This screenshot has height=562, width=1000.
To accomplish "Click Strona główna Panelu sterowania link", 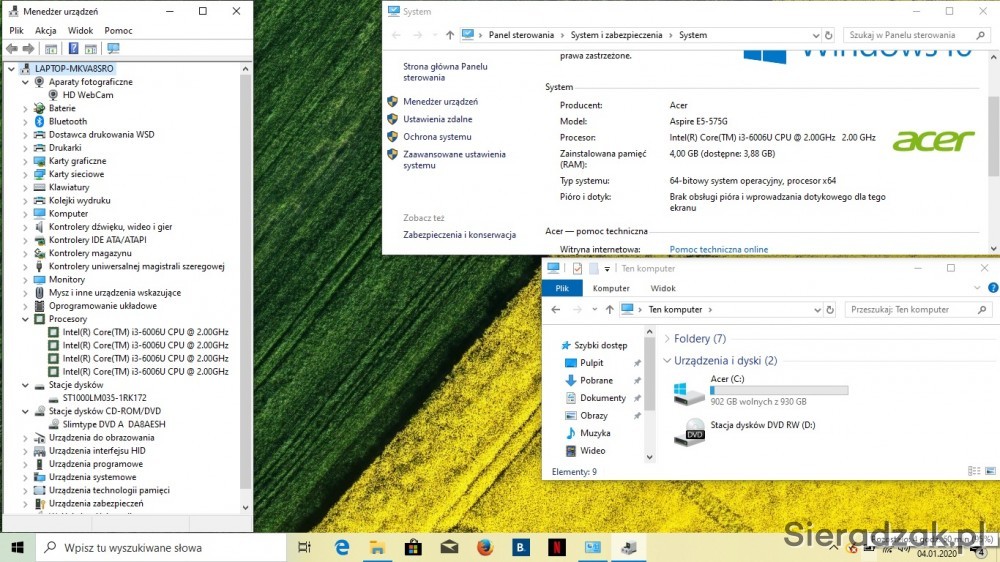I will coord(445,72).
